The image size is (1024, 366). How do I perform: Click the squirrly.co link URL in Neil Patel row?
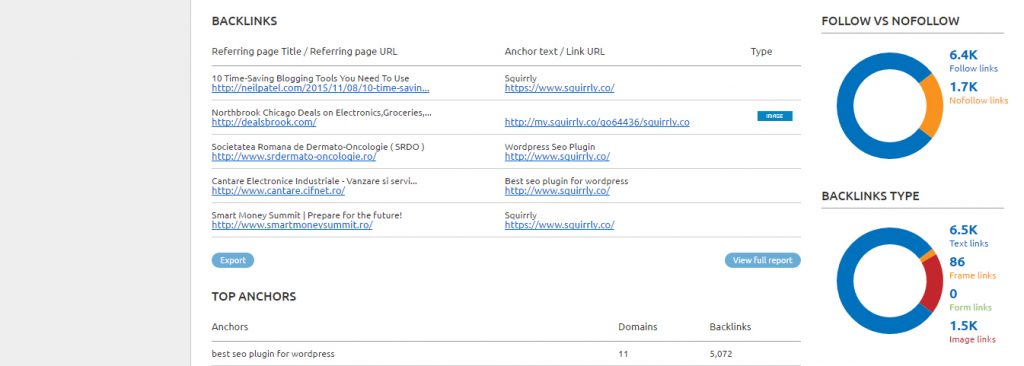click(559, 88)
